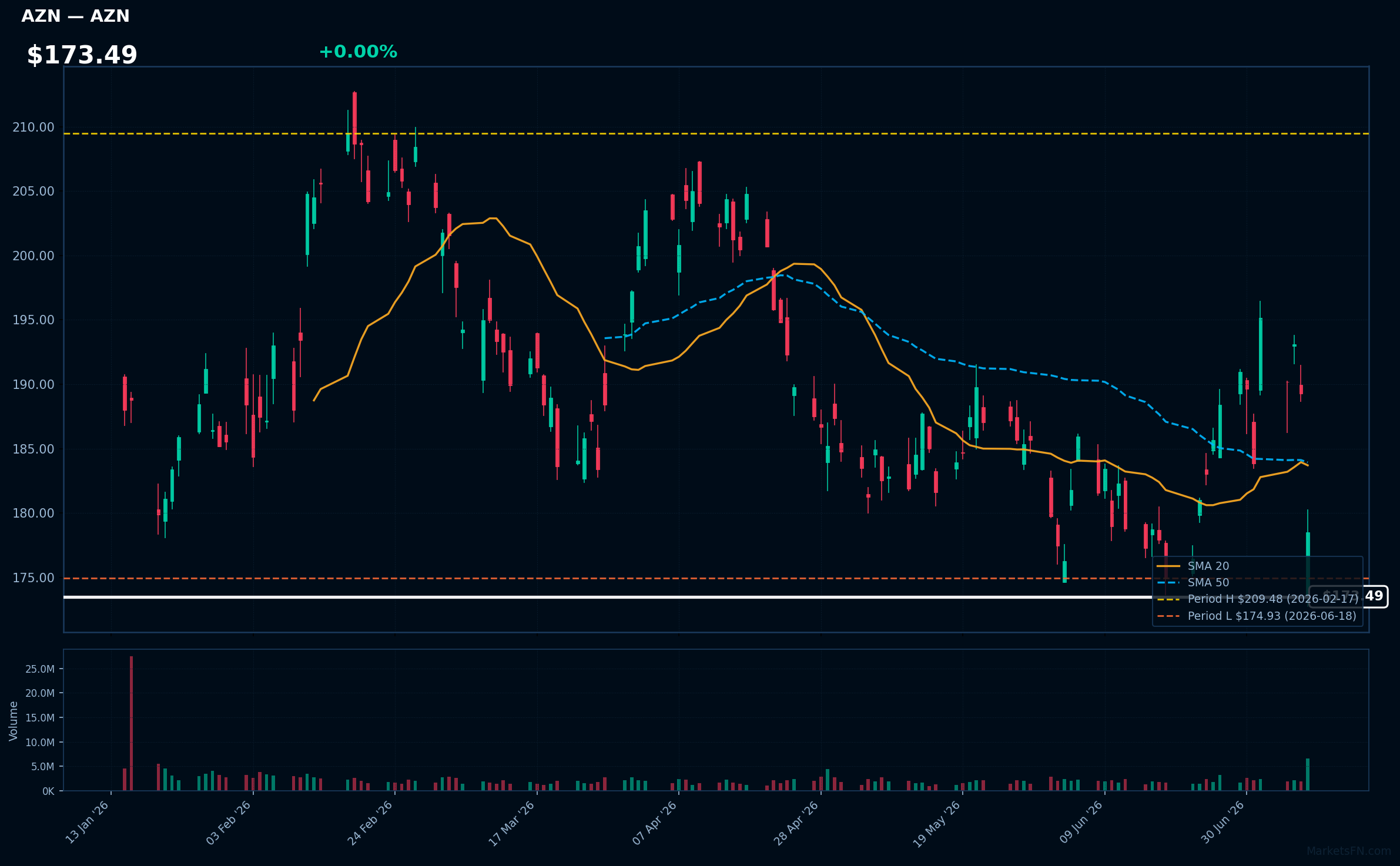
Task: Click the 03 Feb '26 date label
Action: pyautogui.click(x=229, y=823)
